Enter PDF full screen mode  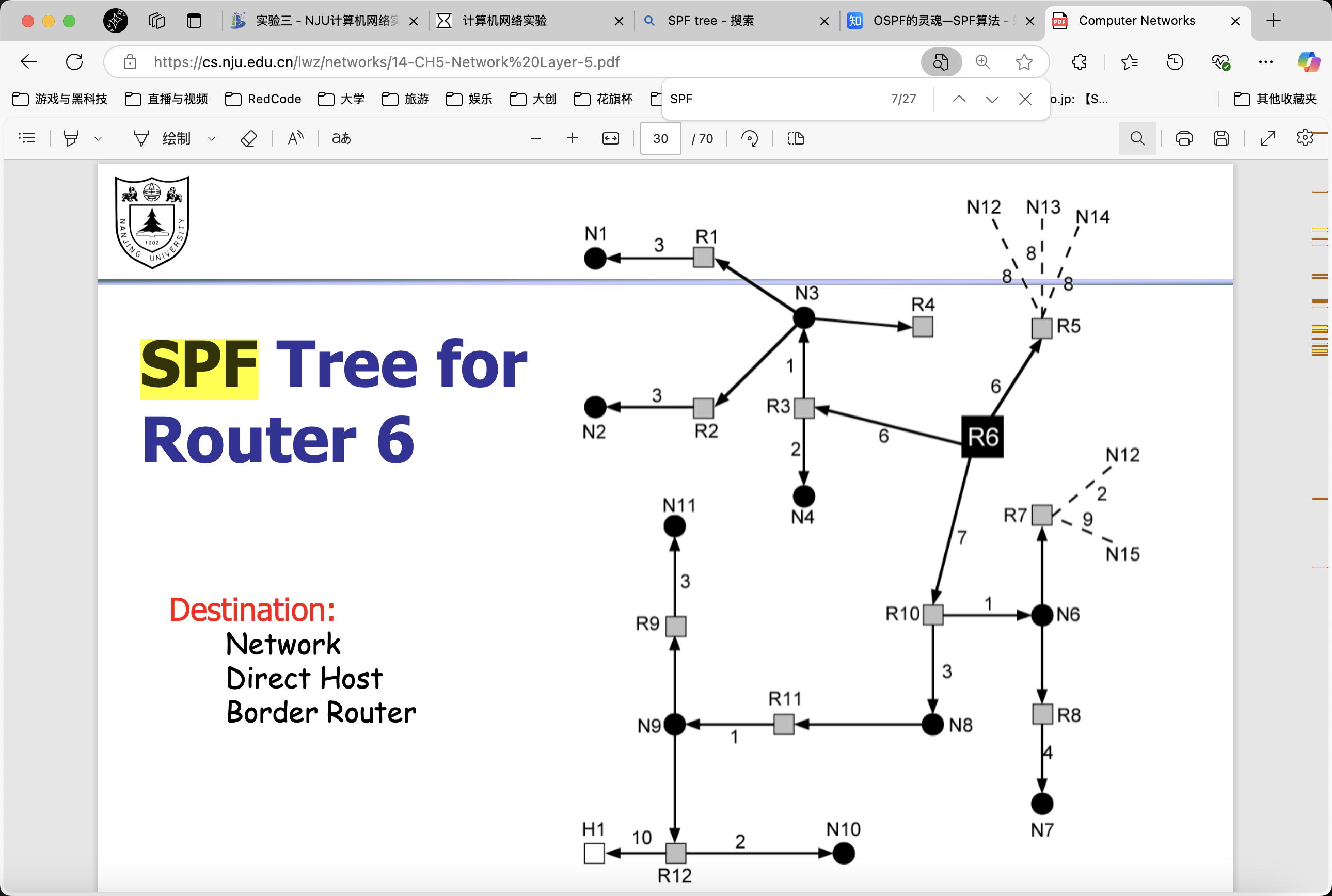1268,138
